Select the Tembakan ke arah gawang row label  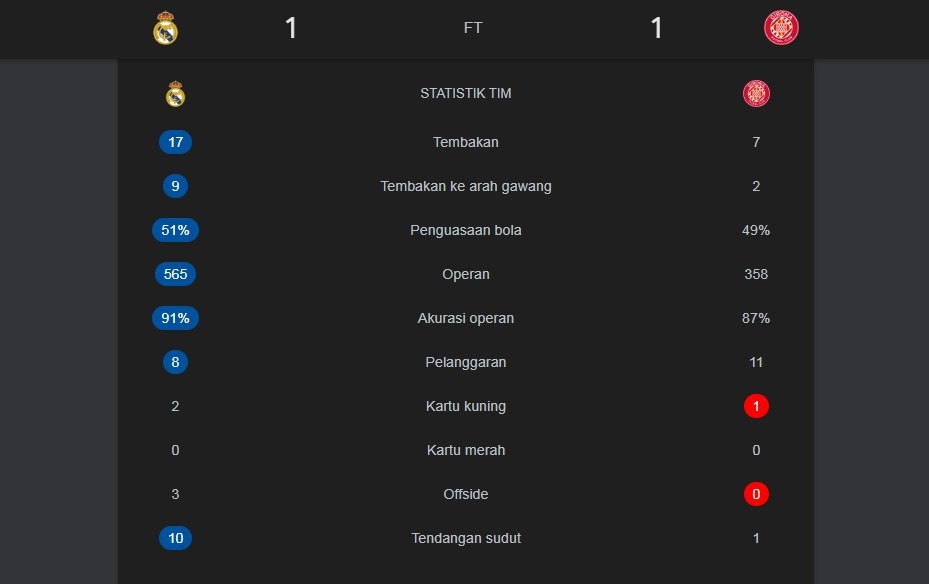pyautogui.click(x=466, y=186)
